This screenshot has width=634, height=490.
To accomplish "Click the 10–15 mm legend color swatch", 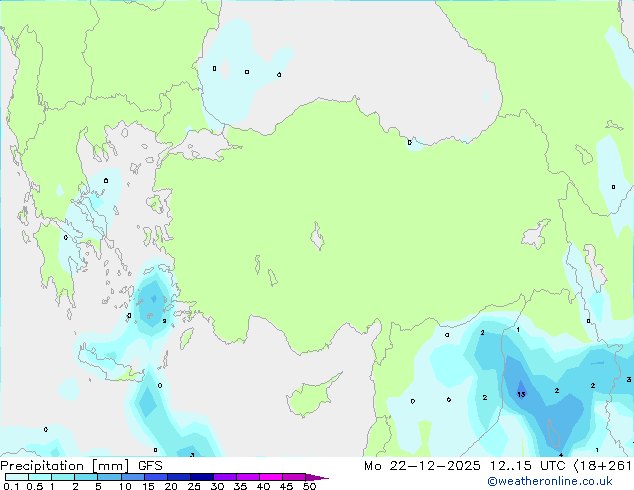I will click(x=132, y=477).
